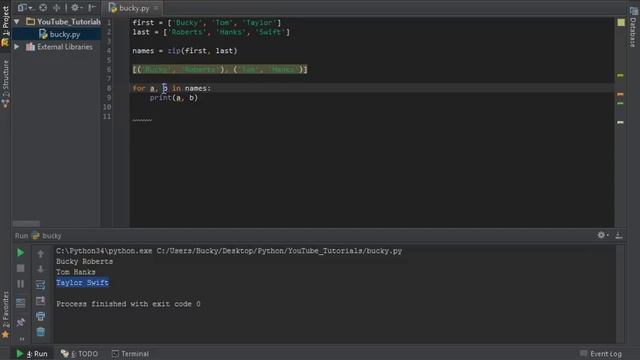Open the Event Log

tap(601, 353)
